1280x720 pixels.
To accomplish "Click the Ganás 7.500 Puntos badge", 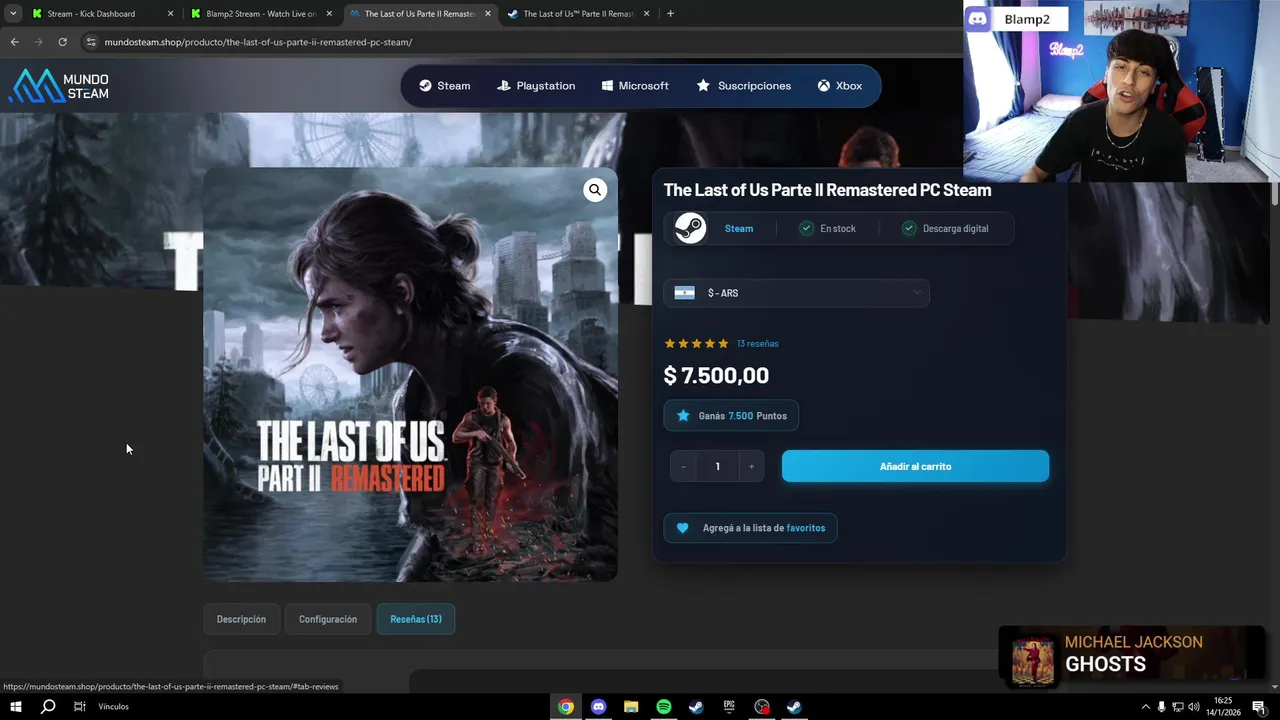I will tap(731, 416).
